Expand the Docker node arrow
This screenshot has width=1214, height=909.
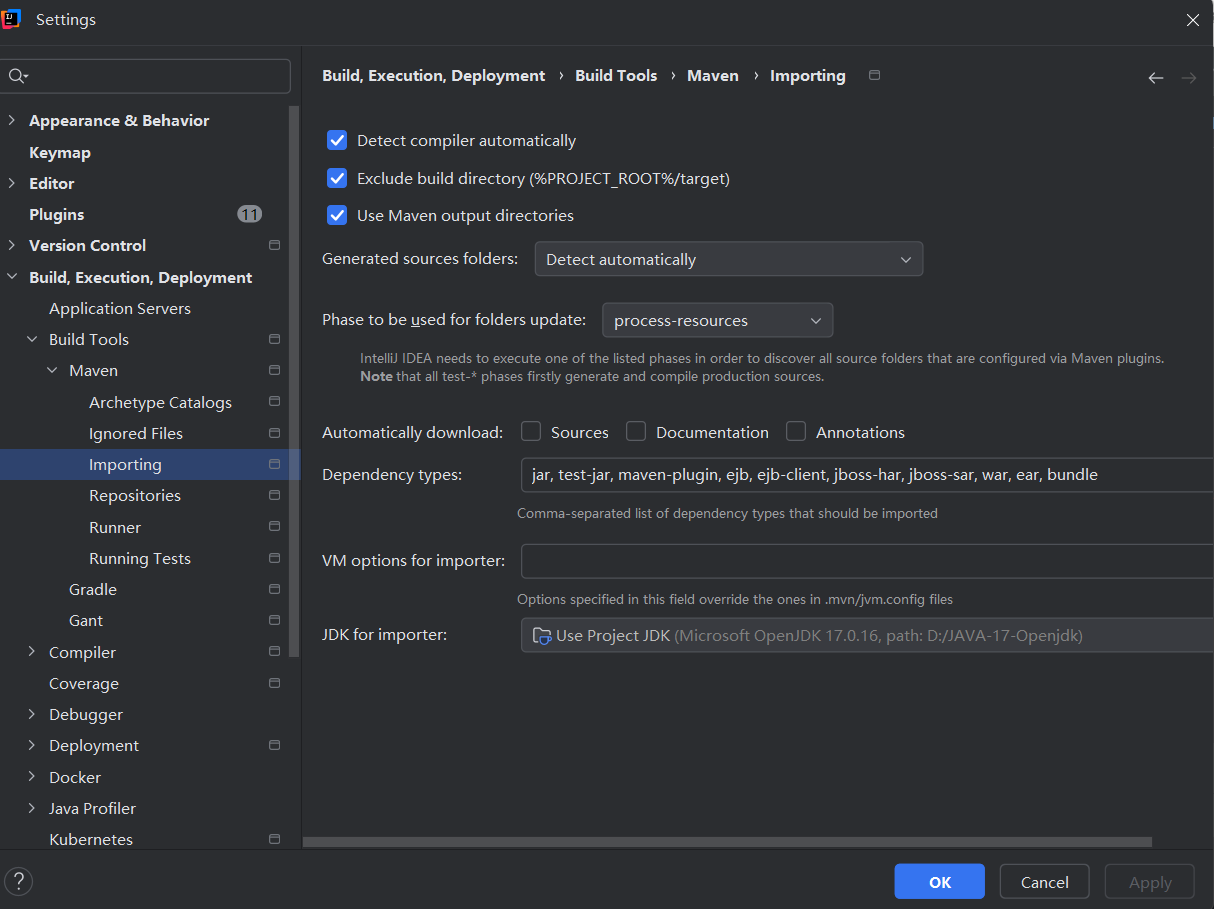pos(32,777)
